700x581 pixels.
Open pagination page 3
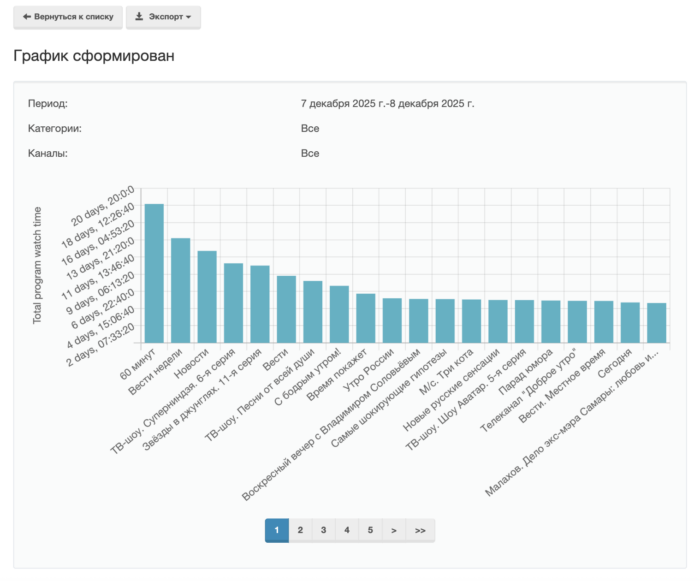(323, 531)
